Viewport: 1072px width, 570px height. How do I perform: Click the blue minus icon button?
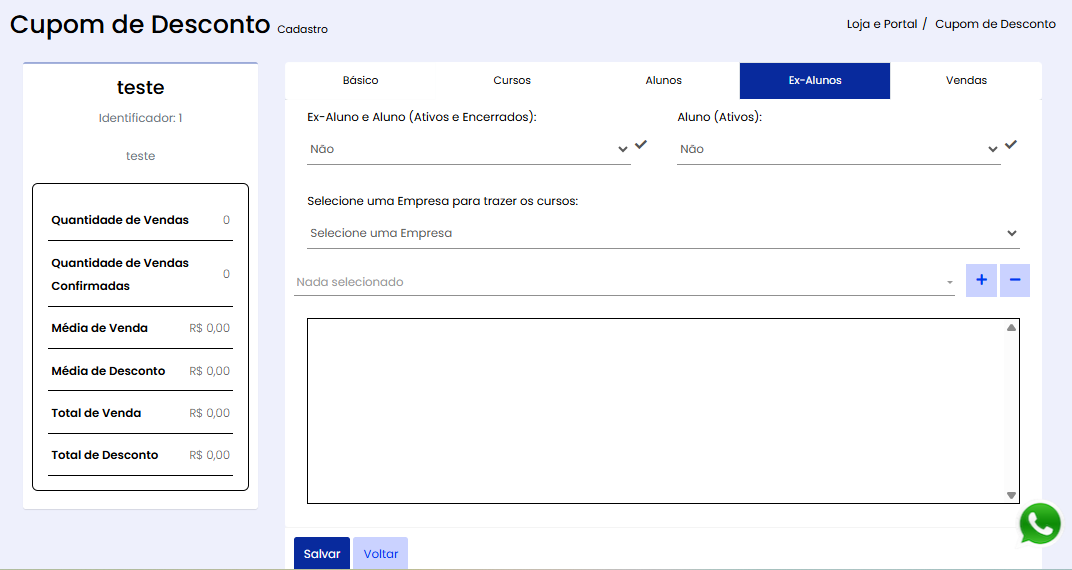pyautogui.click(x=1014, y=280)
